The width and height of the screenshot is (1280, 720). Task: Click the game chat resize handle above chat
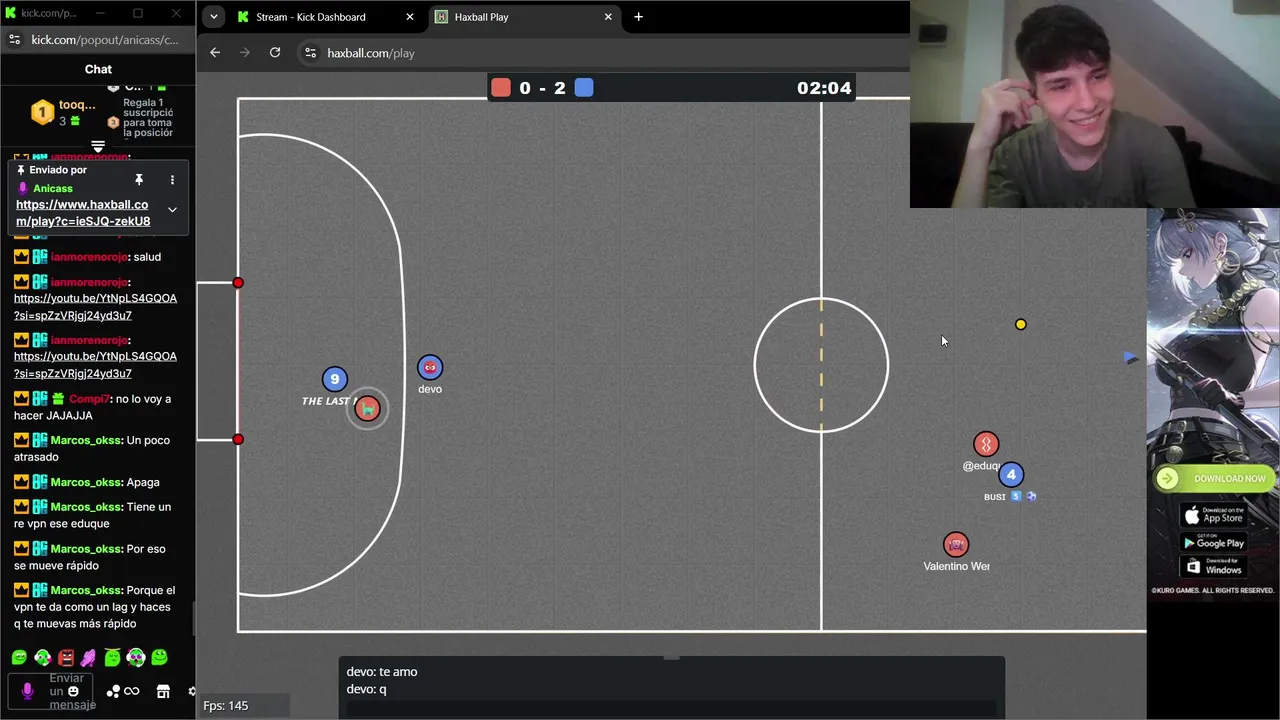[x=671, y=658]
